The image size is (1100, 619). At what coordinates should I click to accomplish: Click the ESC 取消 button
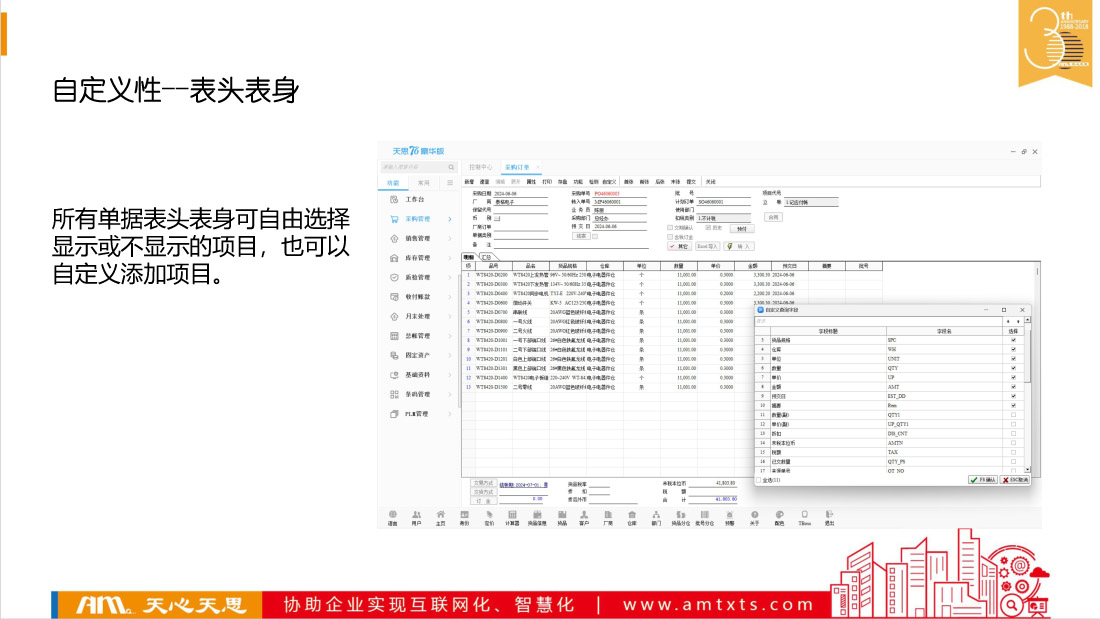click(x=1015, y=480)
